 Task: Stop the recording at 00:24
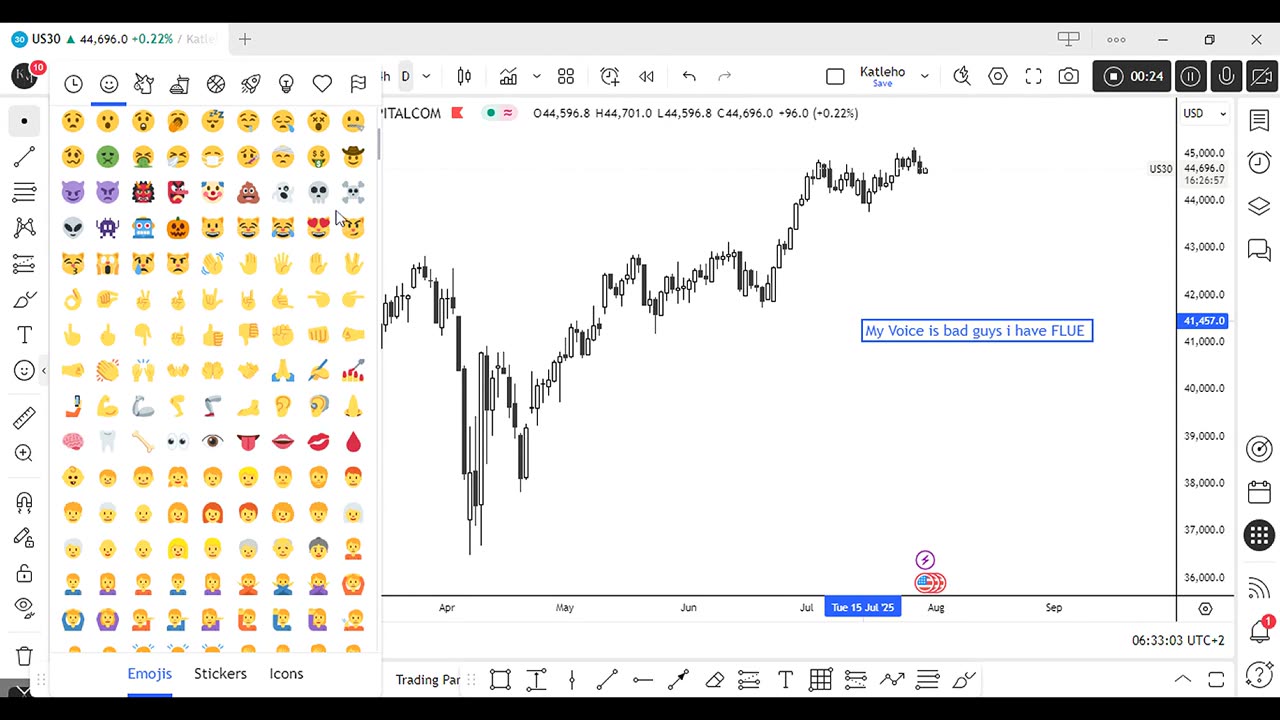[x=1134, y=76]
